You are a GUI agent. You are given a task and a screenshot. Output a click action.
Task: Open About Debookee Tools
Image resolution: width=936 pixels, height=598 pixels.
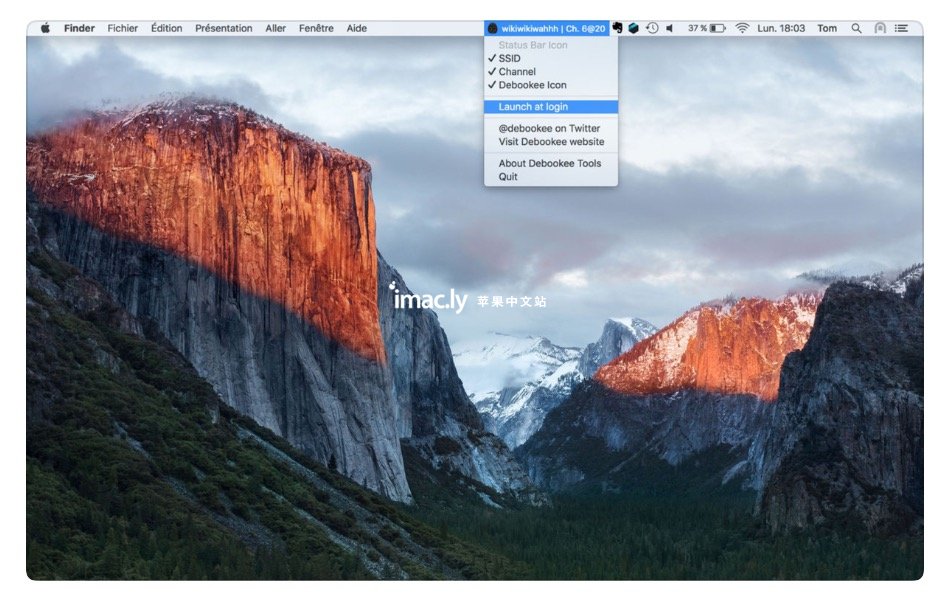pyautogui.click(x=551, y=163)
